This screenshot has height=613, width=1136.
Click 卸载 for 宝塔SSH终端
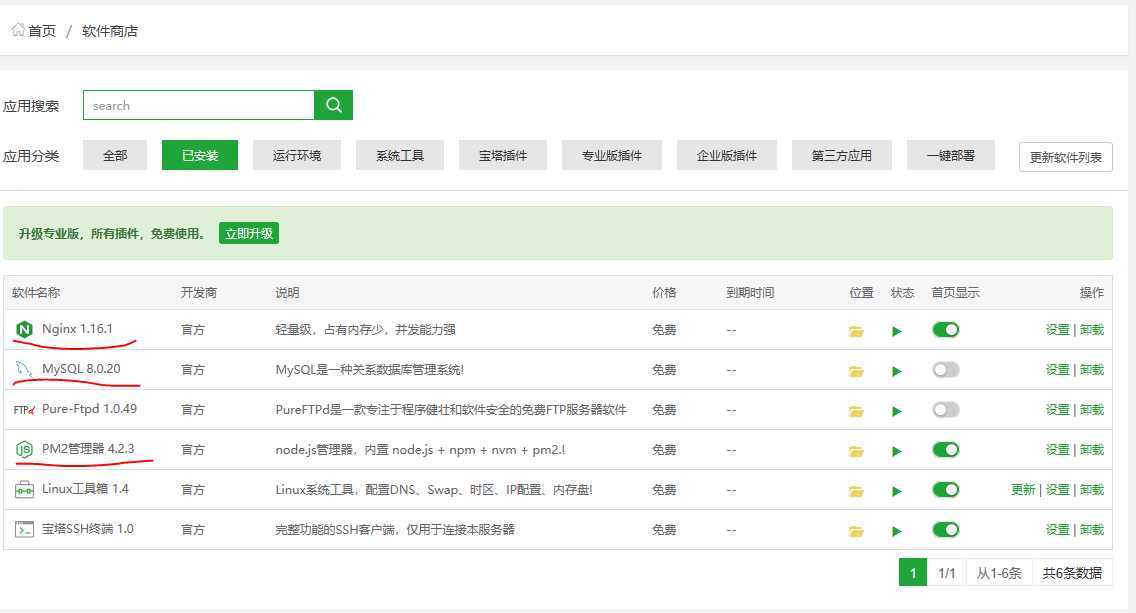click(x=1092, y=530)
